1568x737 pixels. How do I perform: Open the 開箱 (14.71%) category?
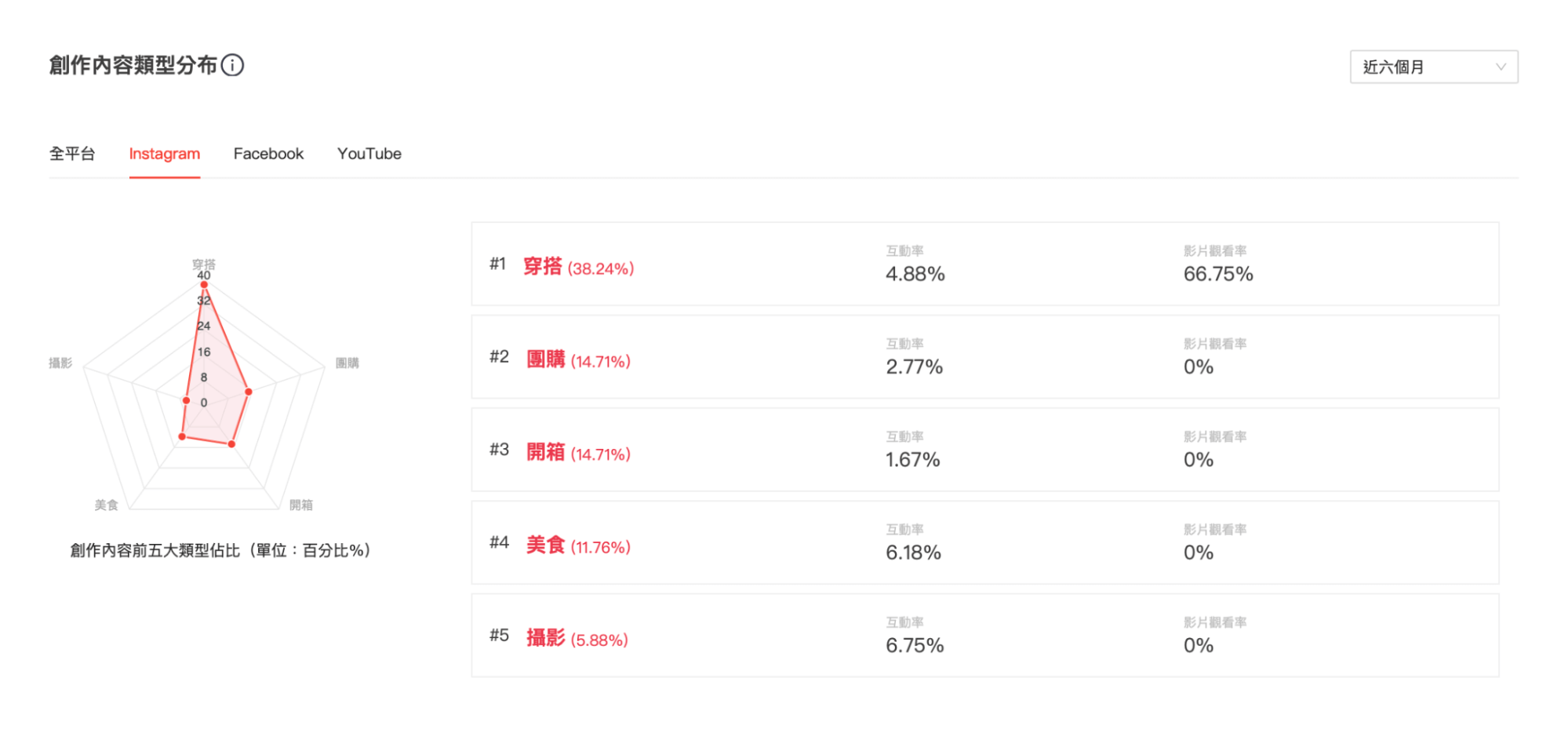tap(579, 453)
